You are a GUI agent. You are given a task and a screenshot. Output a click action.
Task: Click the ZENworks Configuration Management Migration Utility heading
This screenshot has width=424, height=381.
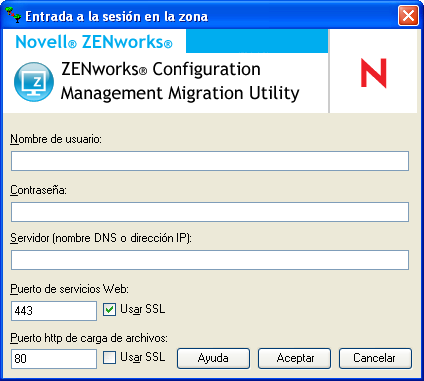pyautogui.click(x=180, y=81)
